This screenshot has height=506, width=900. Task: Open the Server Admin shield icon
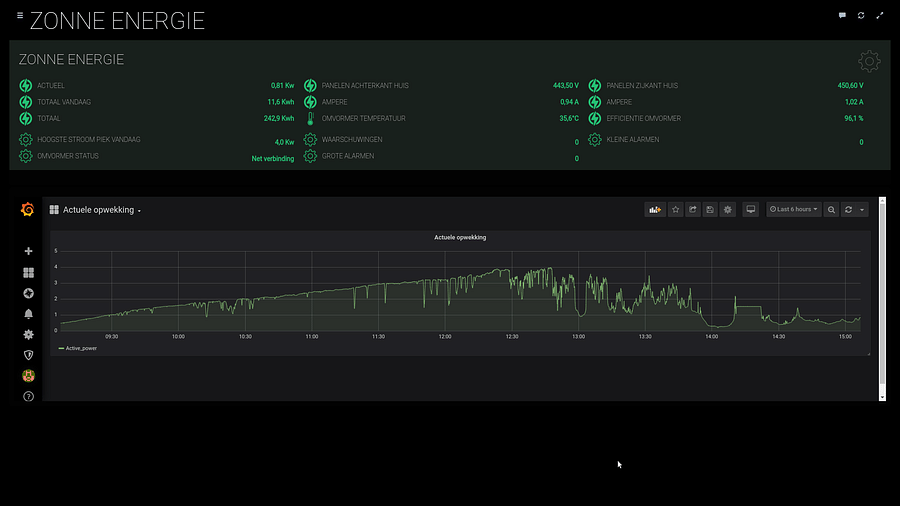point(28,355)
